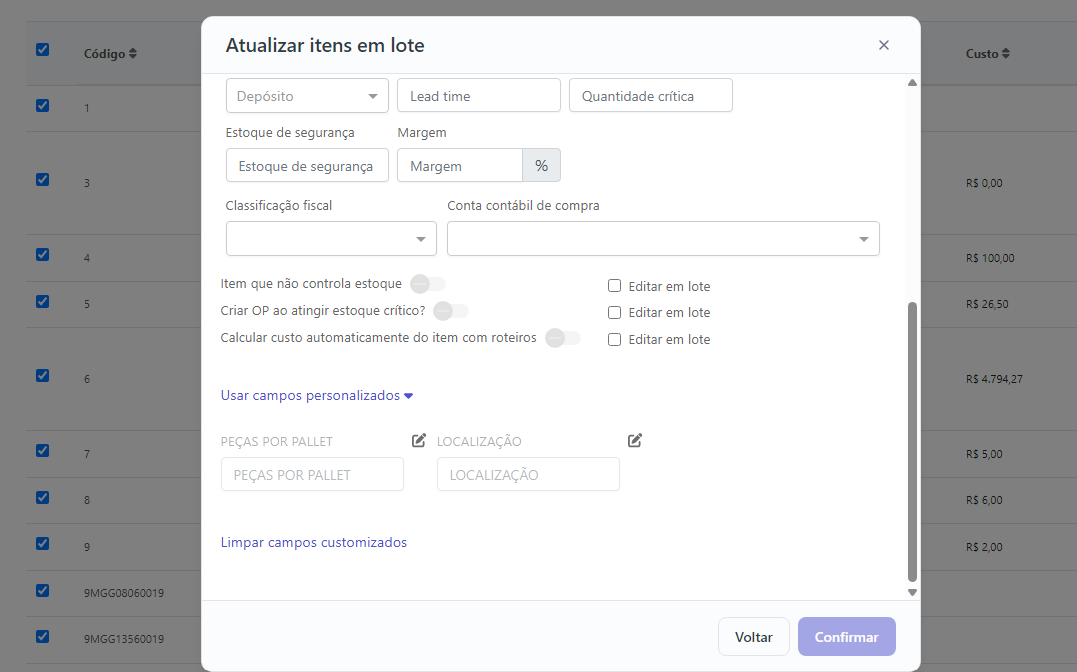Toggle 'Calcular custo automaticamente' switch
This screenshot has width=1077, height=672.
point(563,338)
